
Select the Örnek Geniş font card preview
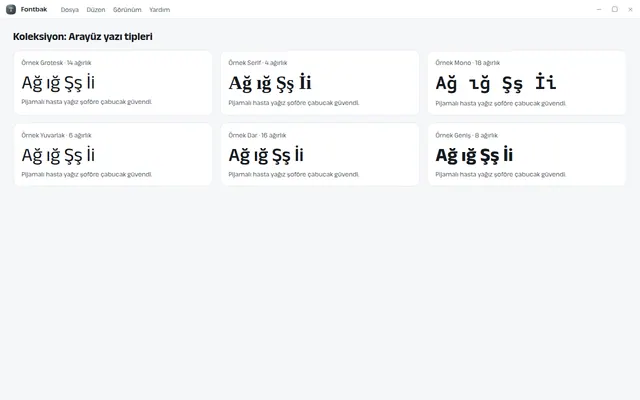[527, 155]
